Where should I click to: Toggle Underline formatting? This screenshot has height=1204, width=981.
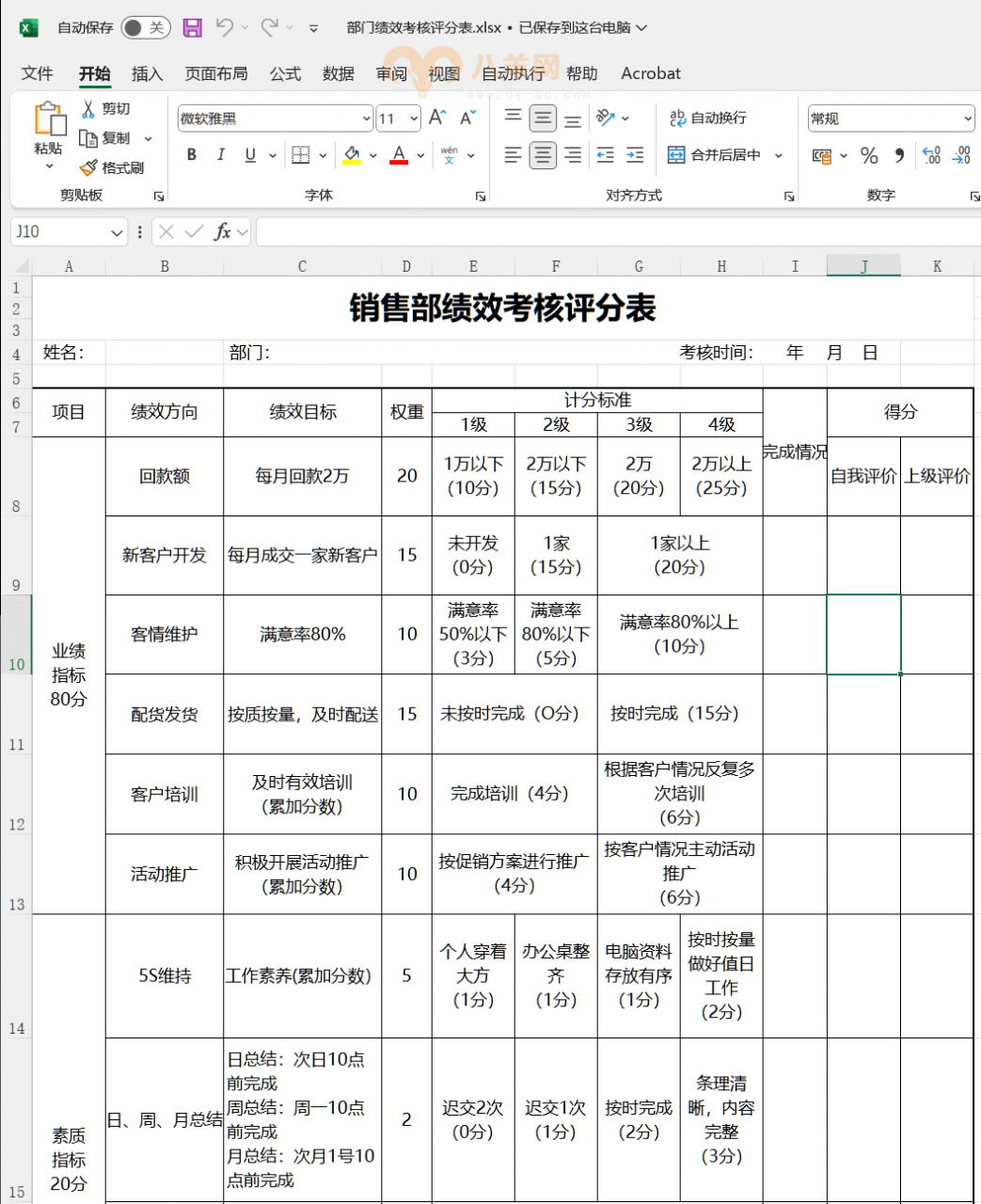[x=250, y=155]
